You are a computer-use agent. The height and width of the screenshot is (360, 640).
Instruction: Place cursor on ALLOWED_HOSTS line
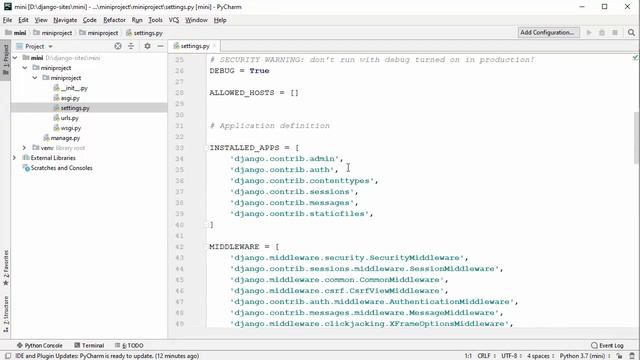coord(254,93)
